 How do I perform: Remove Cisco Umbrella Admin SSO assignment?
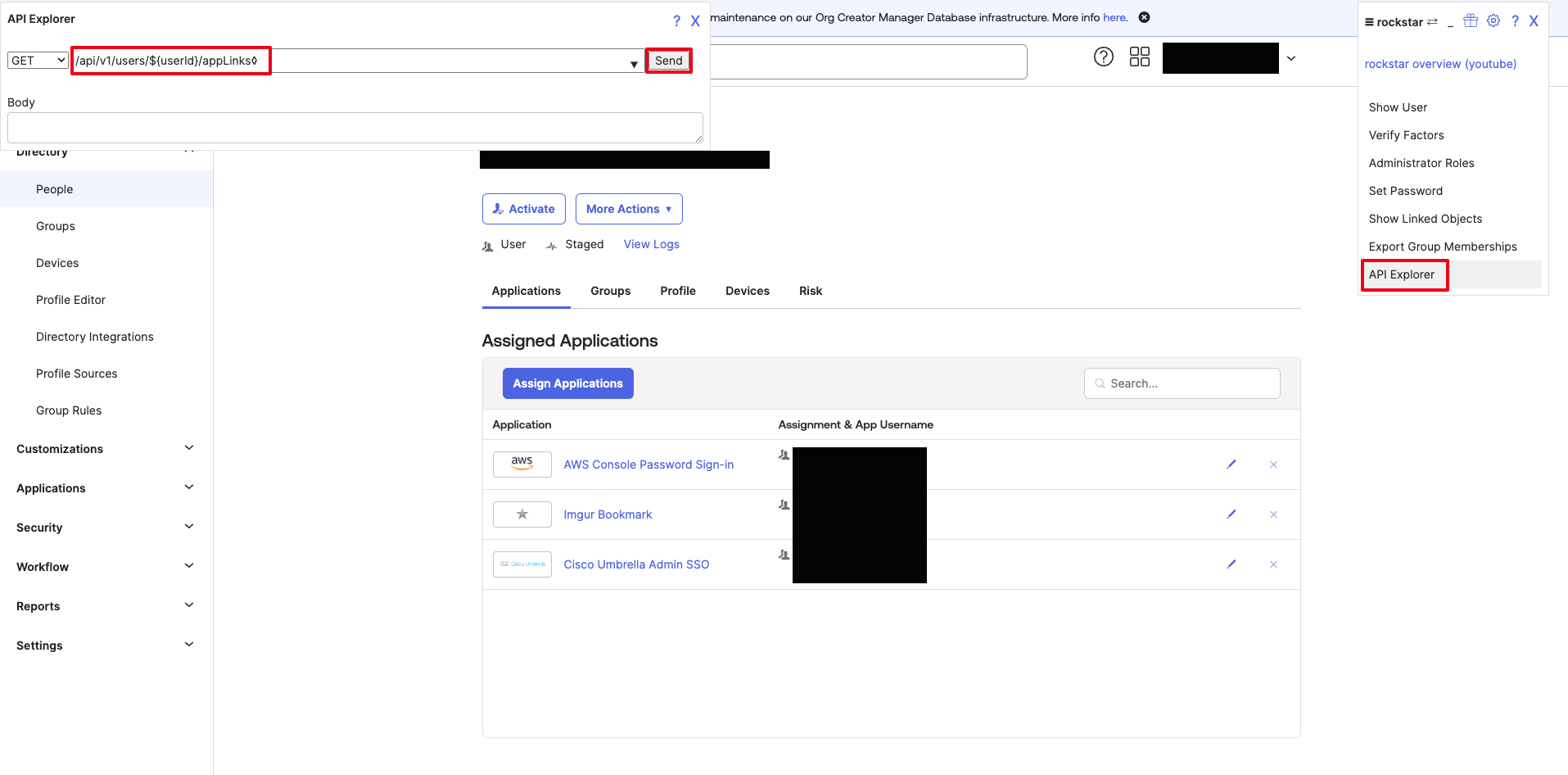pos(1273,564)
